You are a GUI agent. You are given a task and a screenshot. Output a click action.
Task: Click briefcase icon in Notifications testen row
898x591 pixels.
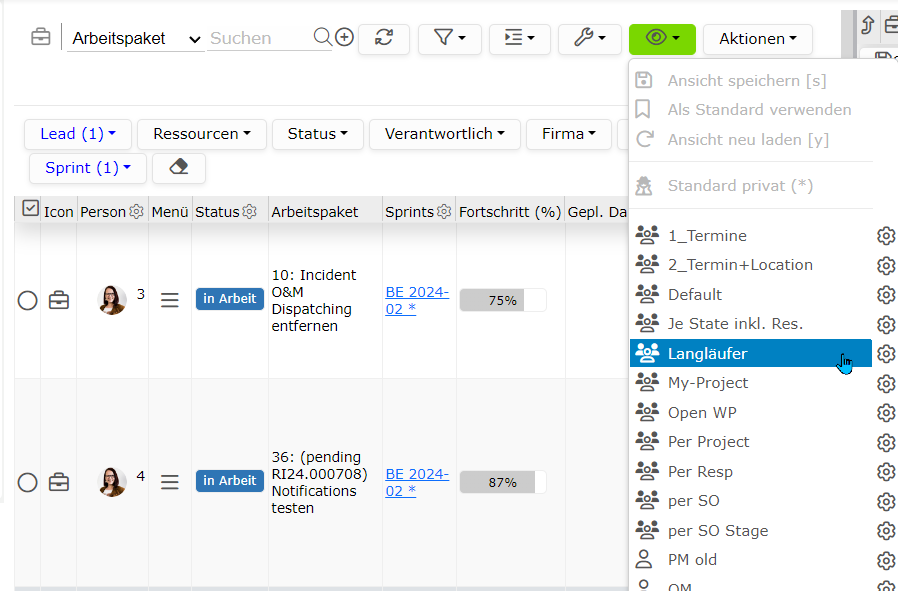pos(58,482)
